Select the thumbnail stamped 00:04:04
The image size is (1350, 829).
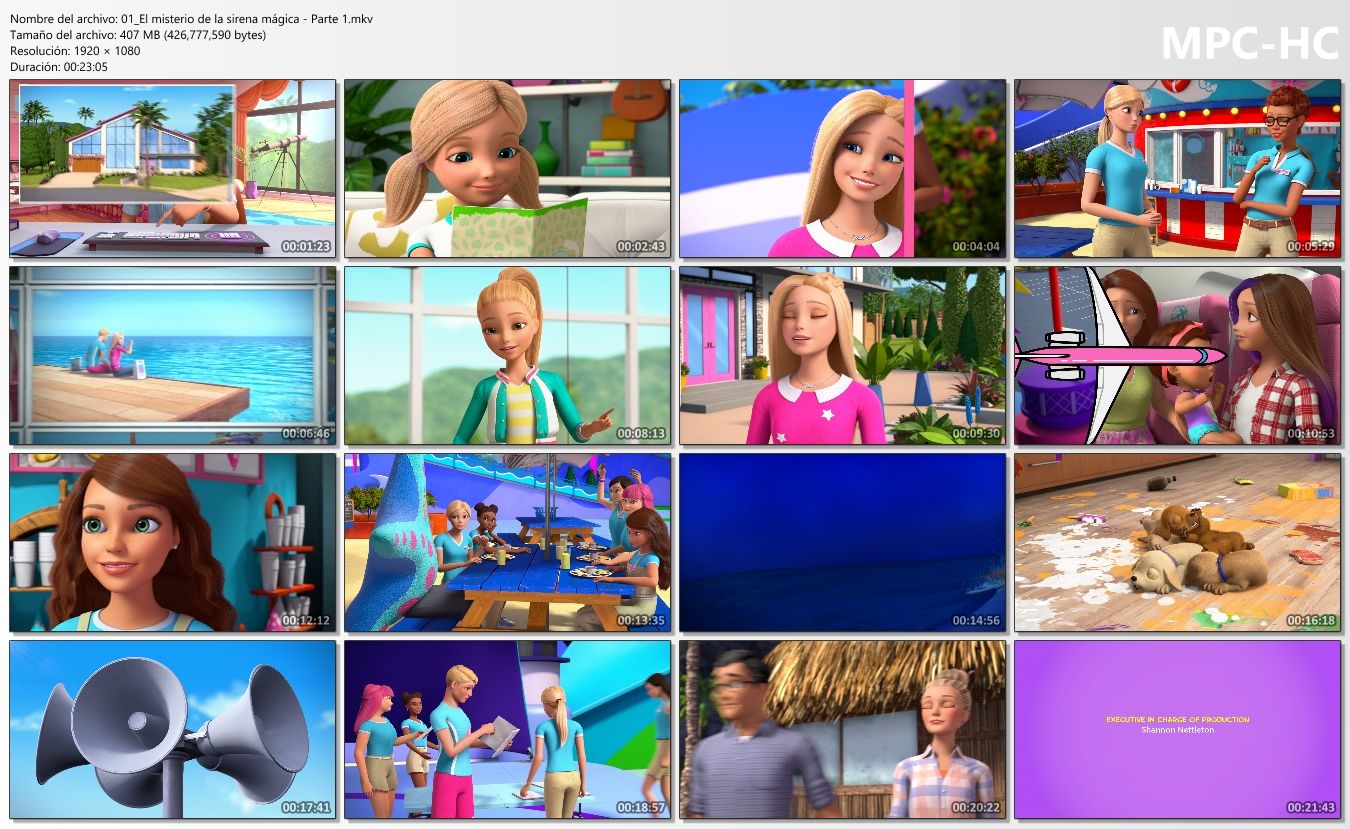(x=843, y=169)
